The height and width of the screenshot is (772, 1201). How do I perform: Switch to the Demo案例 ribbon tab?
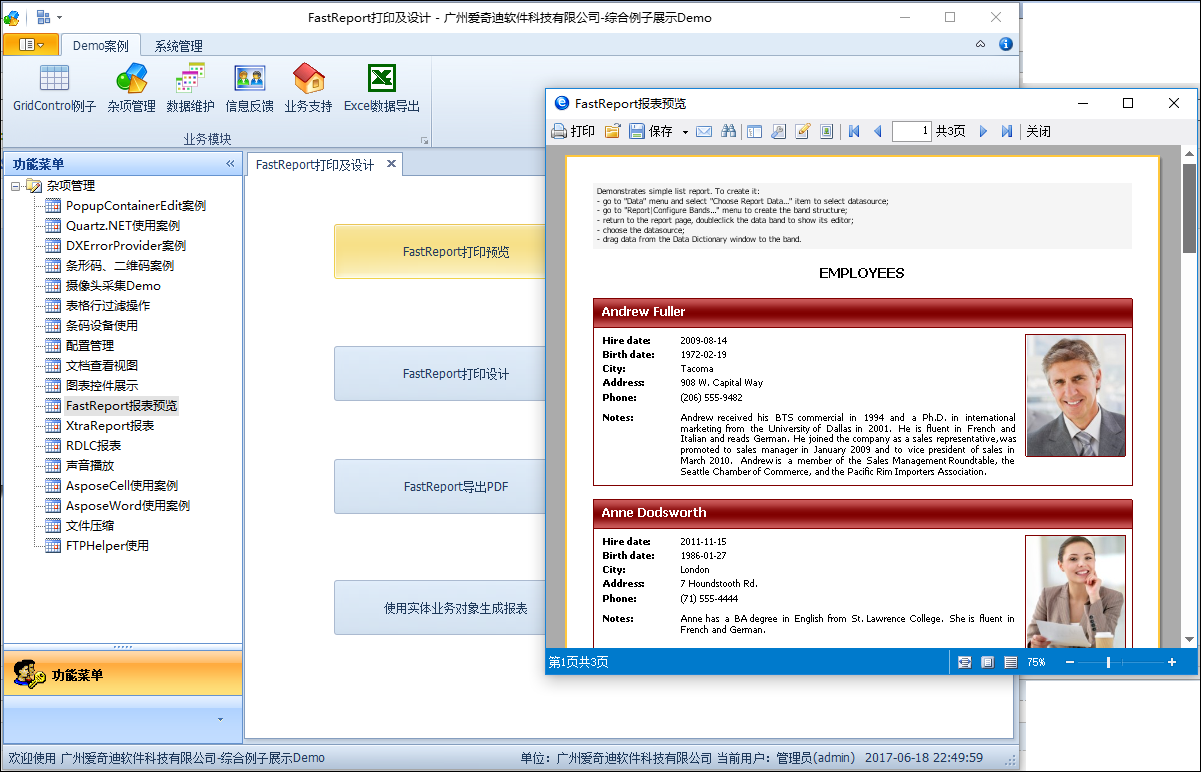point(100,45)
